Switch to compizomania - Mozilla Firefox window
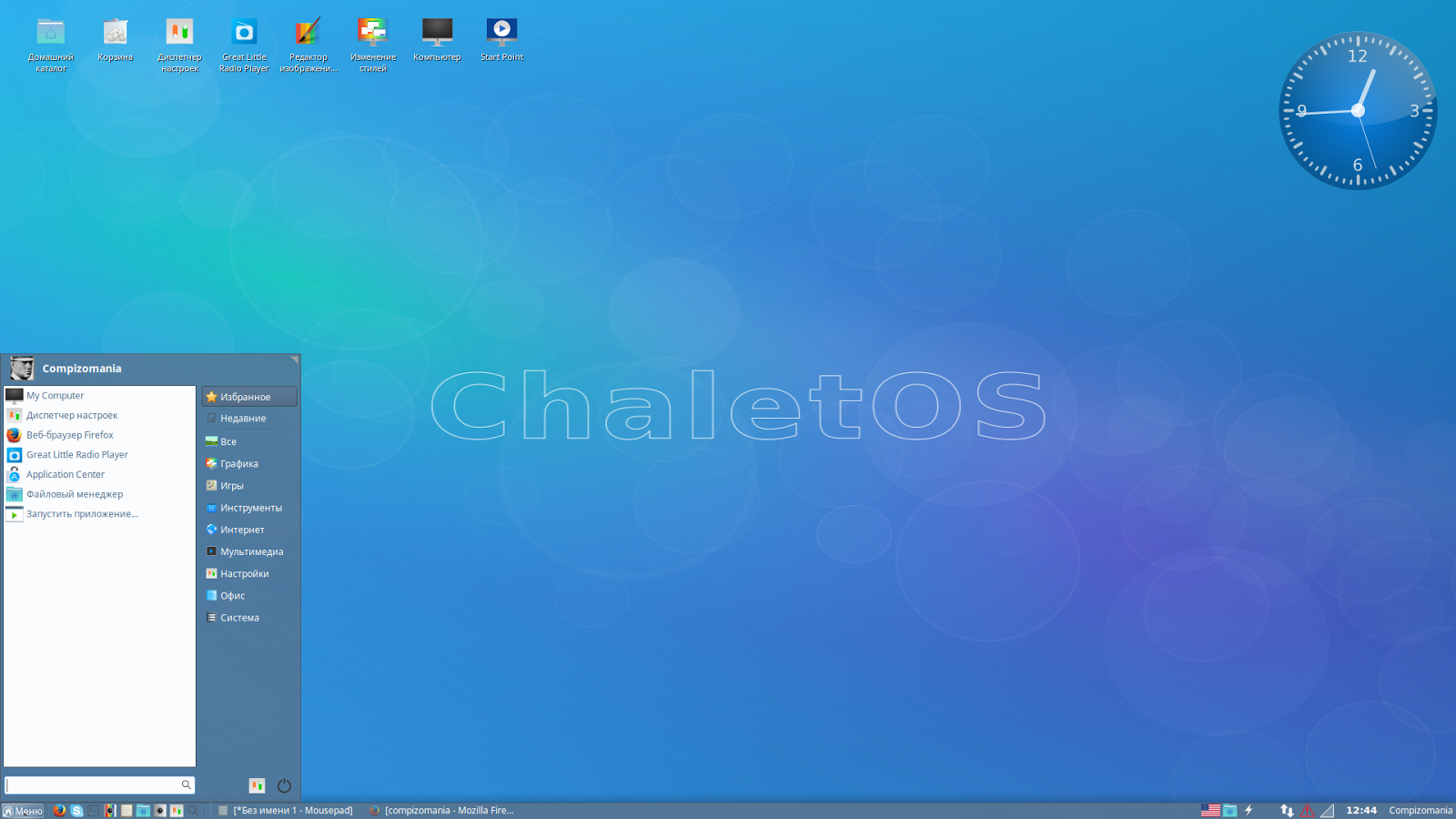1456x819 pixels. click(441, 811)
